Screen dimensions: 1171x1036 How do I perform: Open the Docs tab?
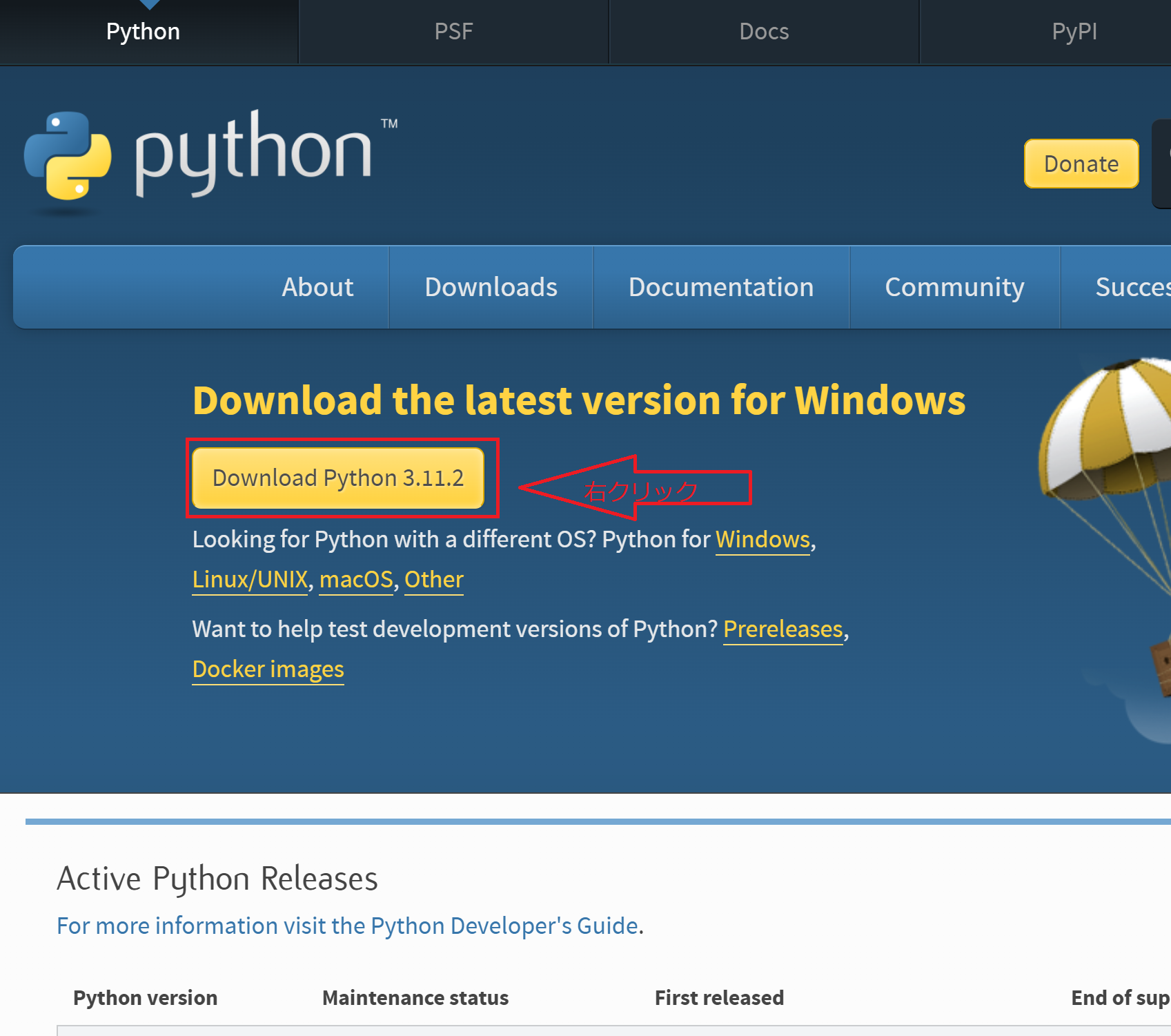[764, 32]
